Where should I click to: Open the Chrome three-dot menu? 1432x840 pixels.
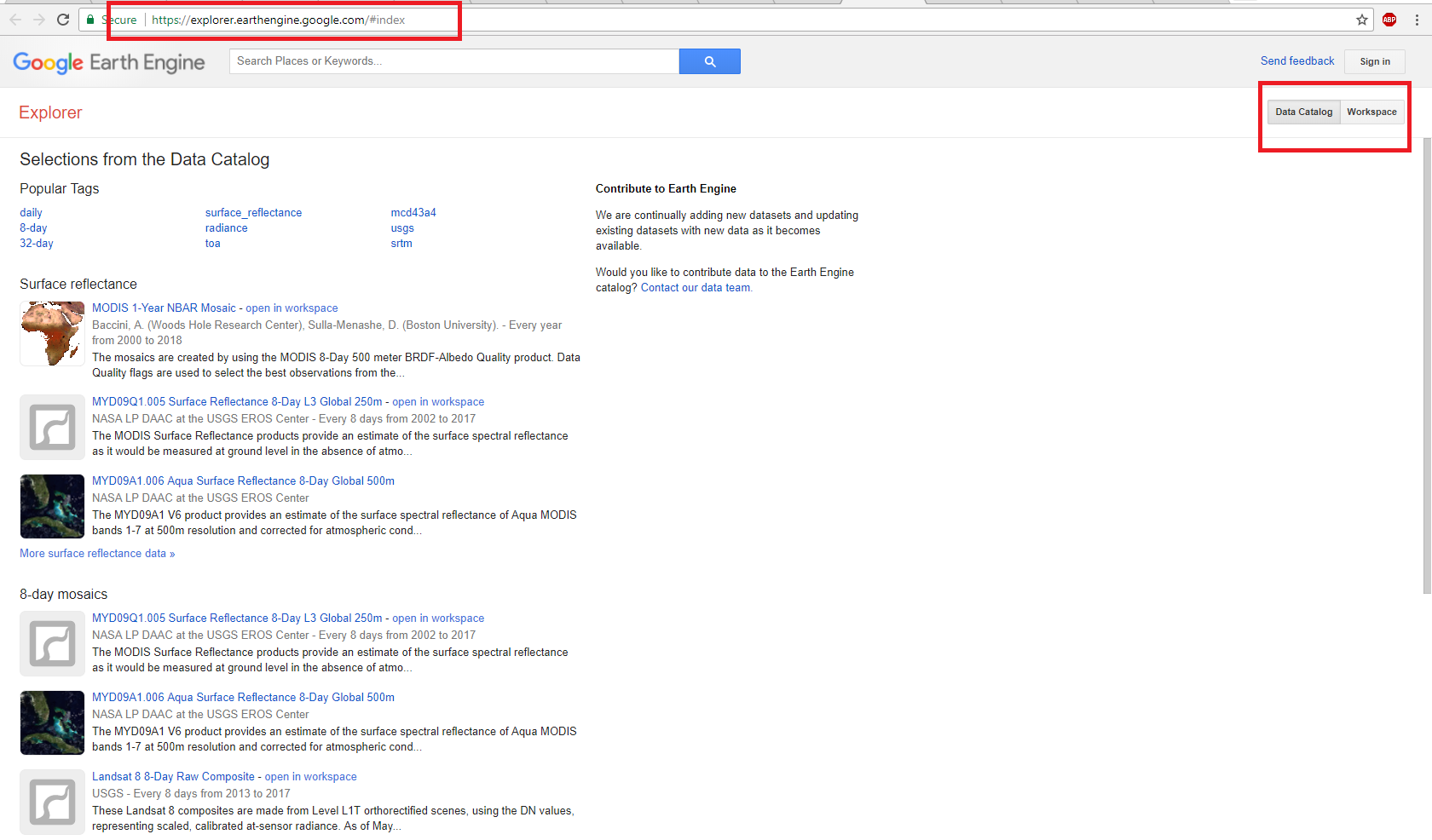[1417, 20]
